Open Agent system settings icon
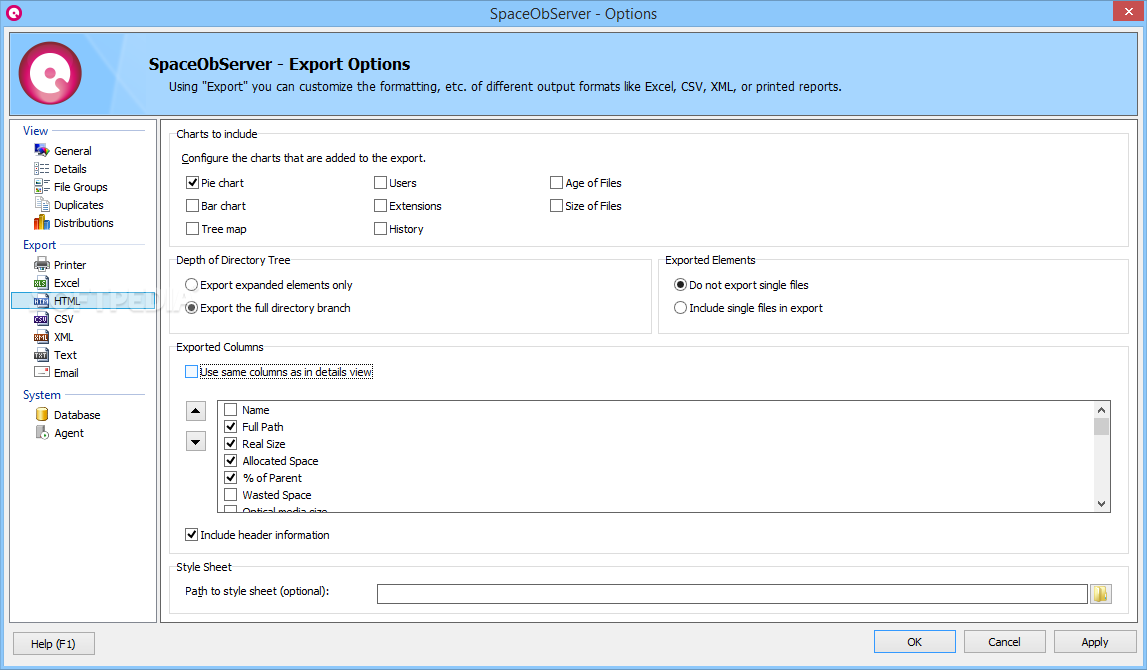This screenshot has height=670, width=1147. point(42,433)
